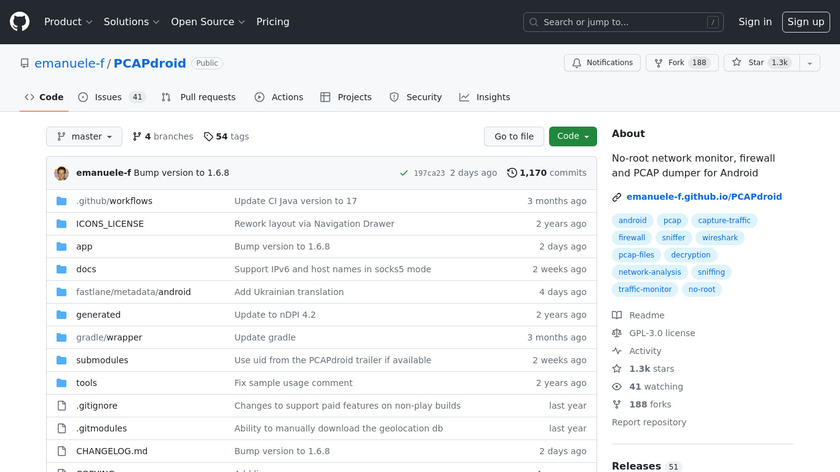Click the Readme book icon
The height and width of the screenshot is (472, 840).
click(x=617, y=316)
